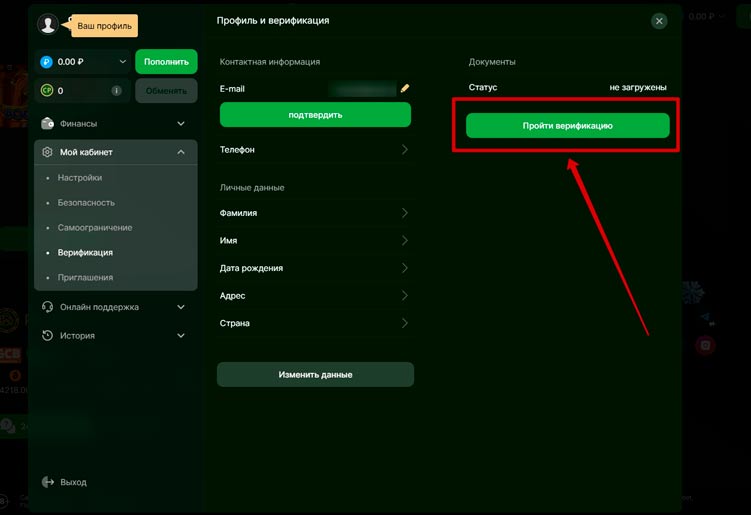Open the Фамилия row chevron
This screenshot has height=515, width=751.
405,213
